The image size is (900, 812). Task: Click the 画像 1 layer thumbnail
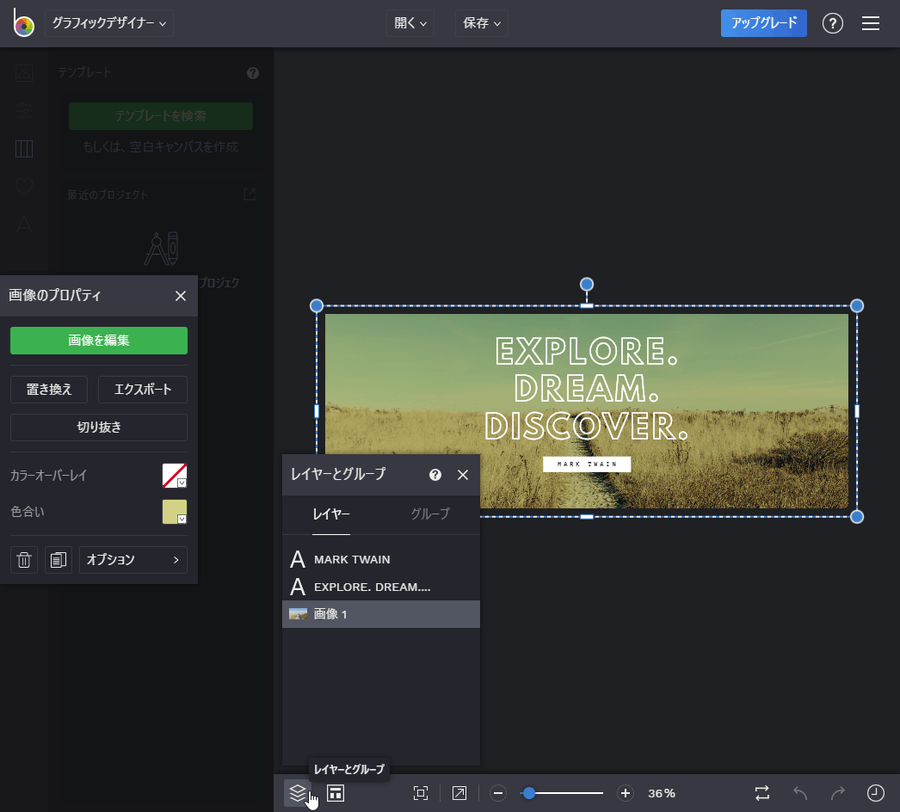click(x=298, y=614)
